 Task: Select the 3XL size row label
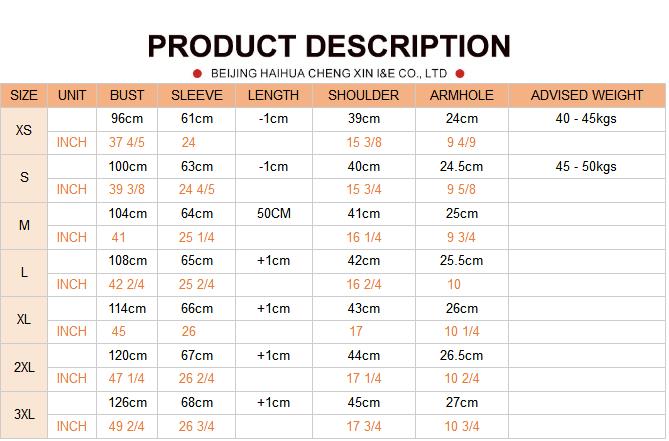click(24, 414)
